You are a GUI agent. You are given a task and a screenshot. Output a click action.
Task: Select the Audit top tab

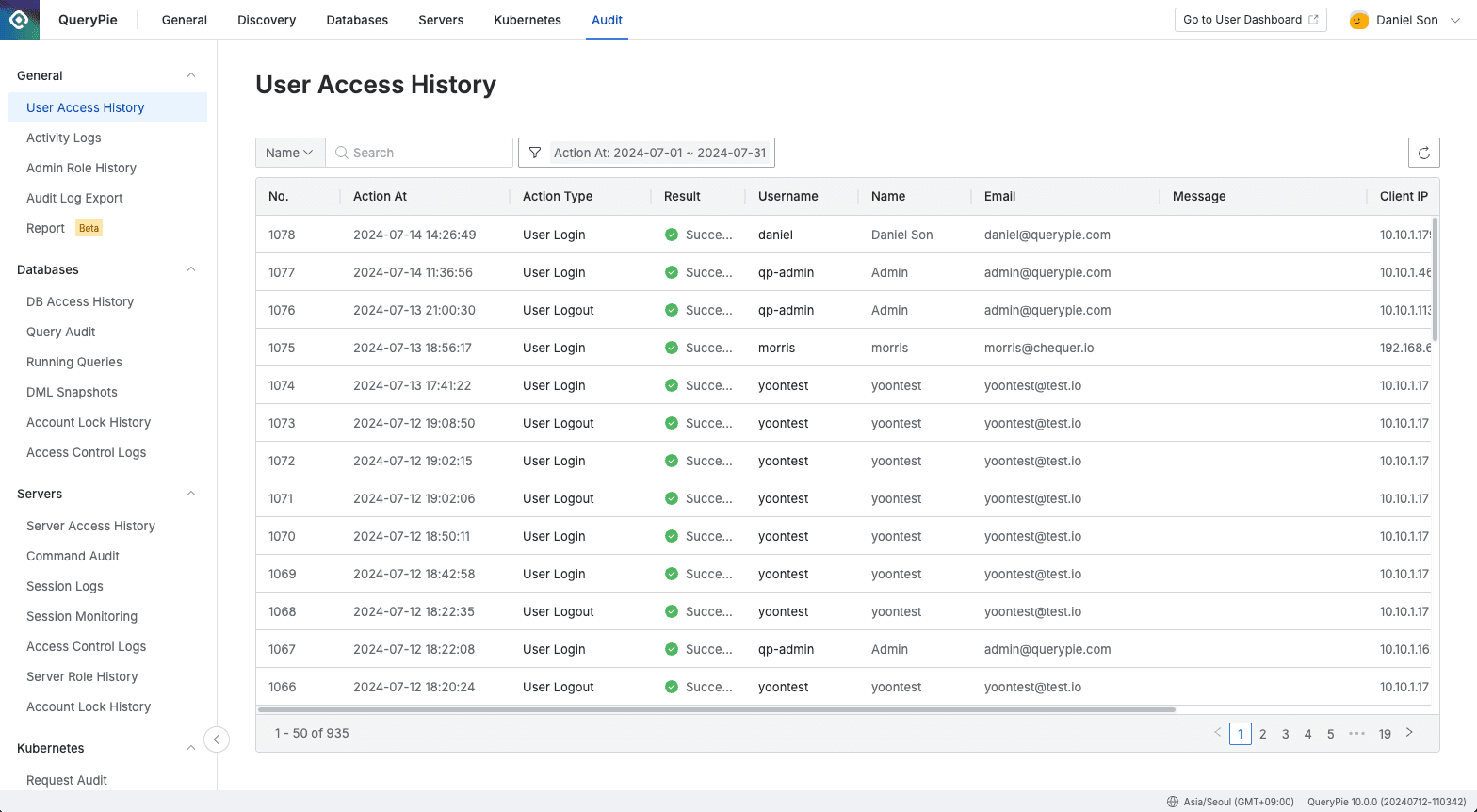pos(607,20)
